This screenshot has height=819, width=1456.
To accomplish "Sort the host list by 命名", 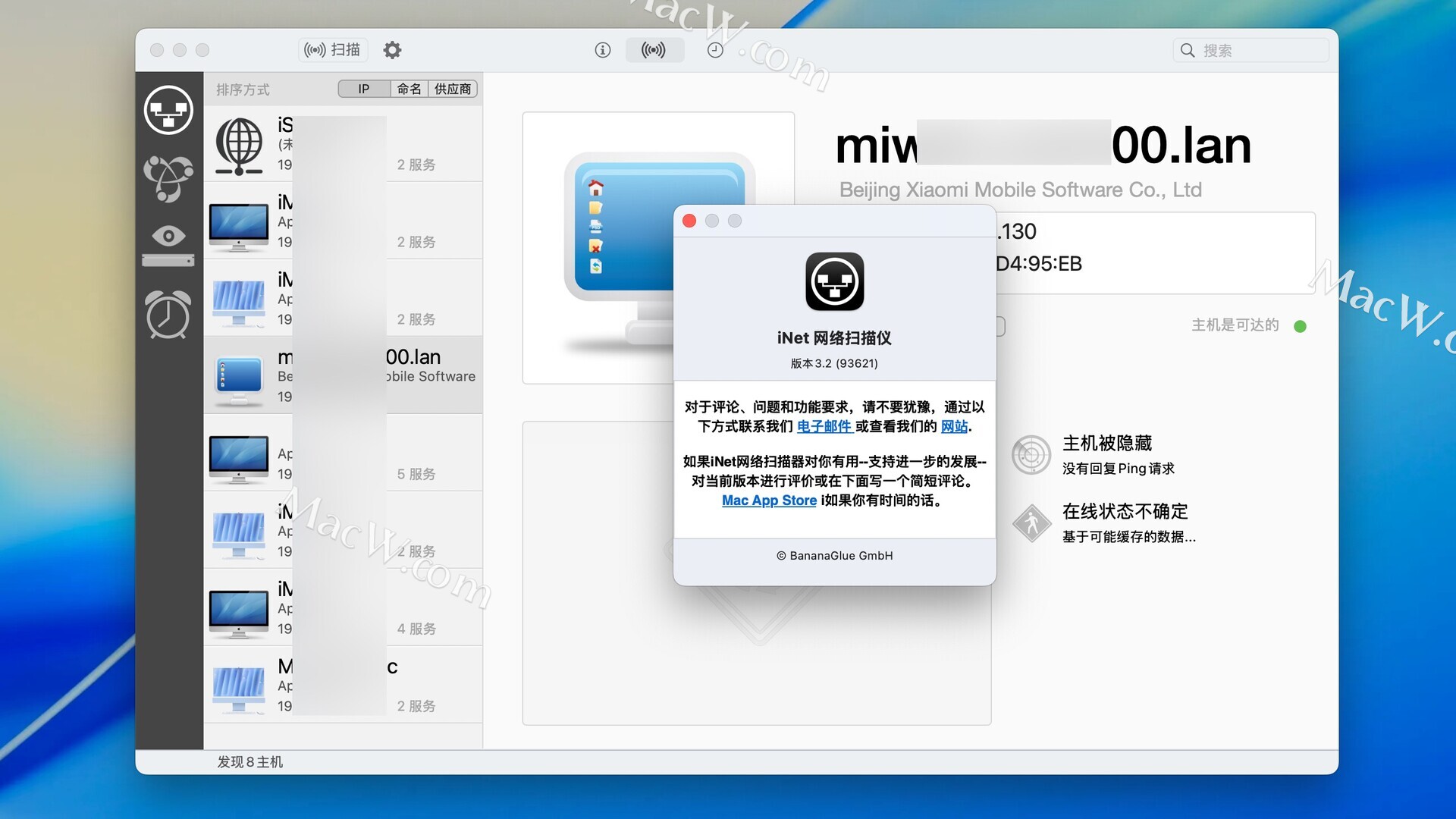I will [x=409, y=89].
